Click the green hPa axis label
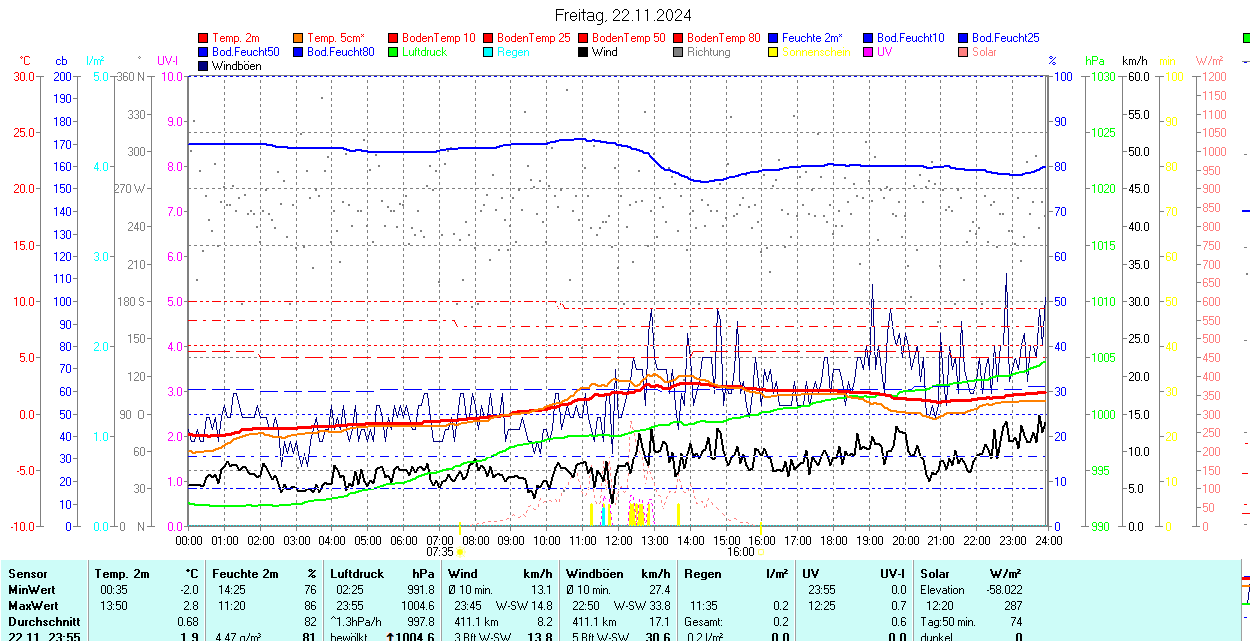1250x641 pixels. pyautogui.click(x=1095, y=61)
